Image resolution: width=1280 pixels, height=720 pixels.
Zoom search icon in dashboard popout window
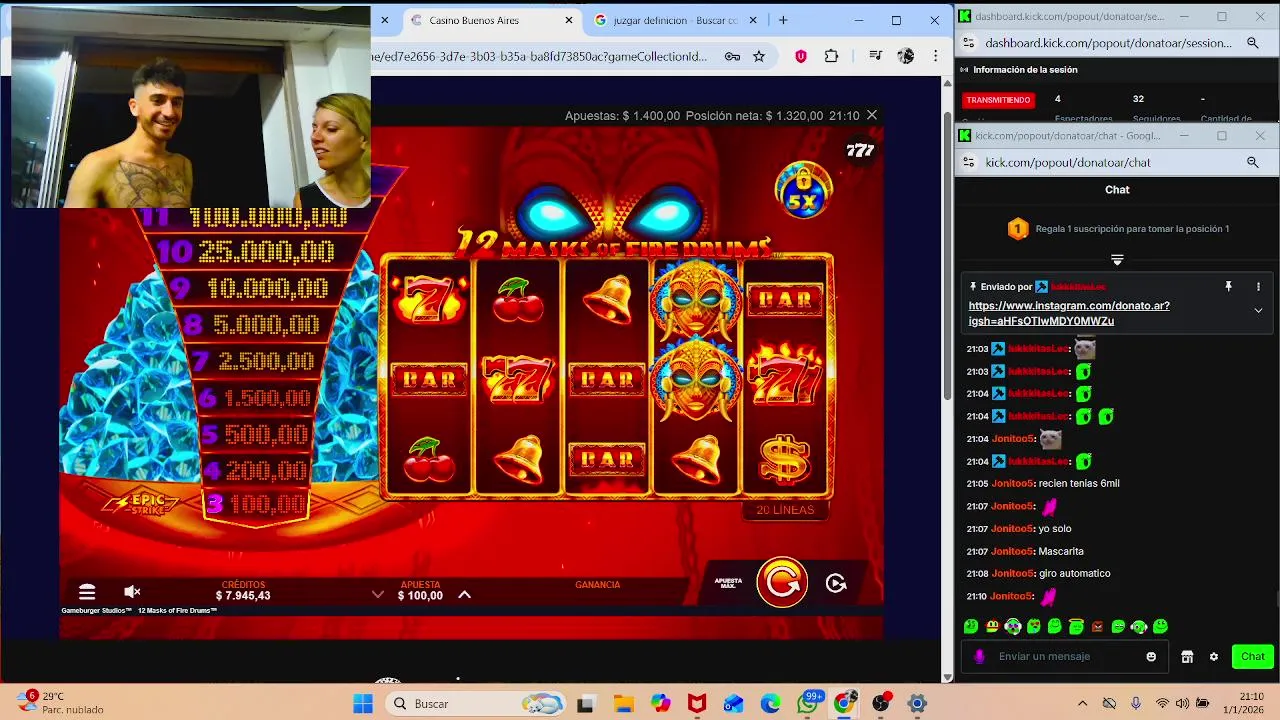(x=1252, y=43)
